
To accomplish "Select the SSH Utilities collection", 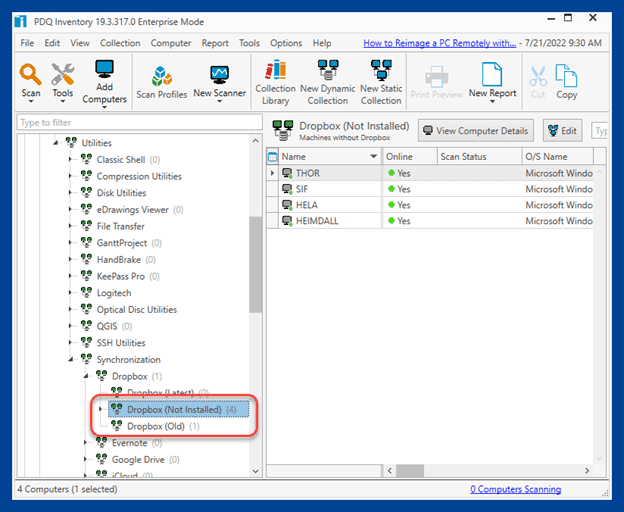I will tap(121, 343).
